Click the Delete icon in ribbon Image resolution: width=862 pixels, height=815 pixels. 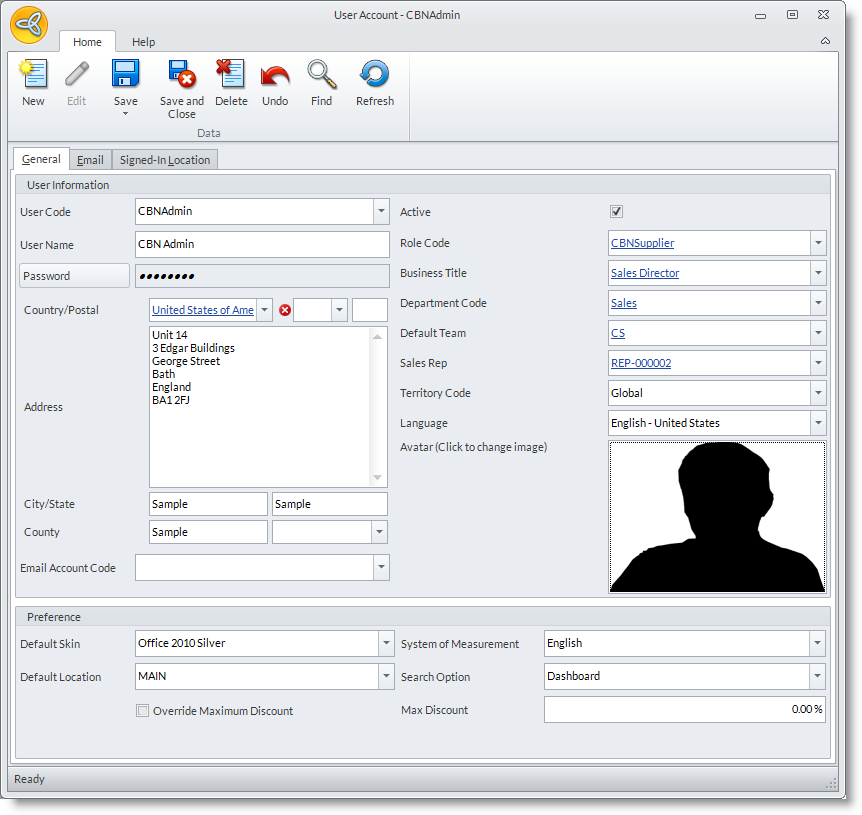pyautogui.click(x=231, y=76)
